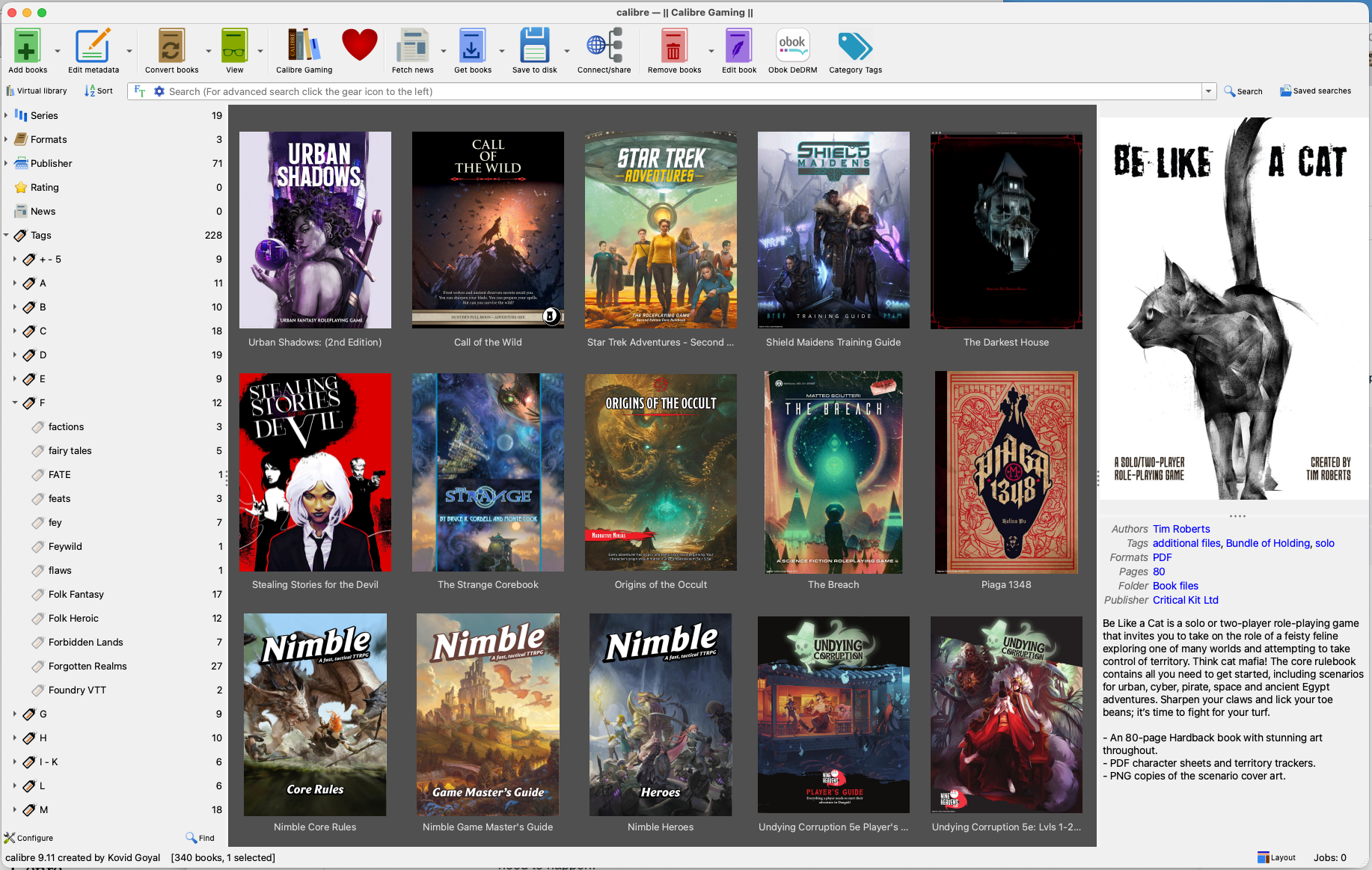Click the additional files tag link

1186,543
